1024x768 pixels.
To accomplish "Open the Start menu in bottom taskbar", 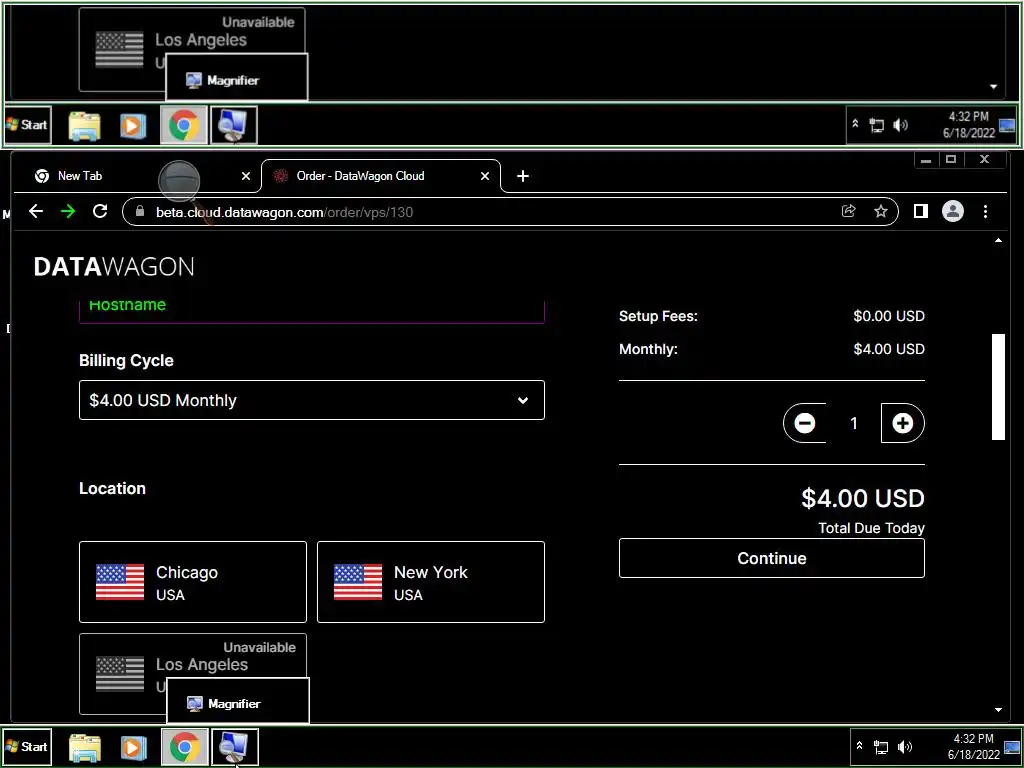I will click(27, 746).
